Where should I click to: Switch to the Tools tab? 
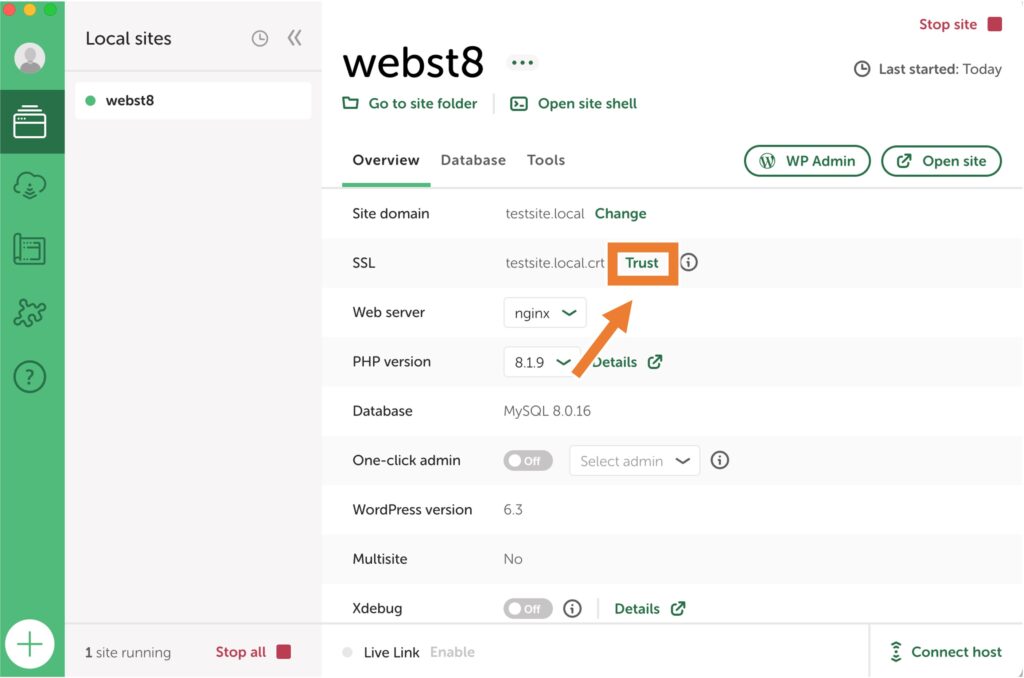[546, 160]
